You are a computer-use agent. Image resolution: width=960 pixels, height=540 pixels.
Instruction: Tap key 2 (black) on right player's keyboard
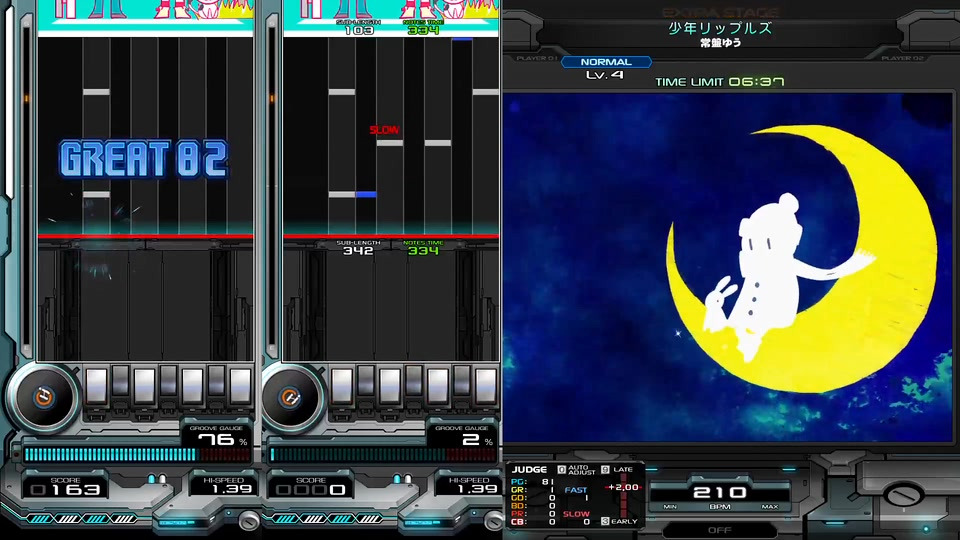366,381
